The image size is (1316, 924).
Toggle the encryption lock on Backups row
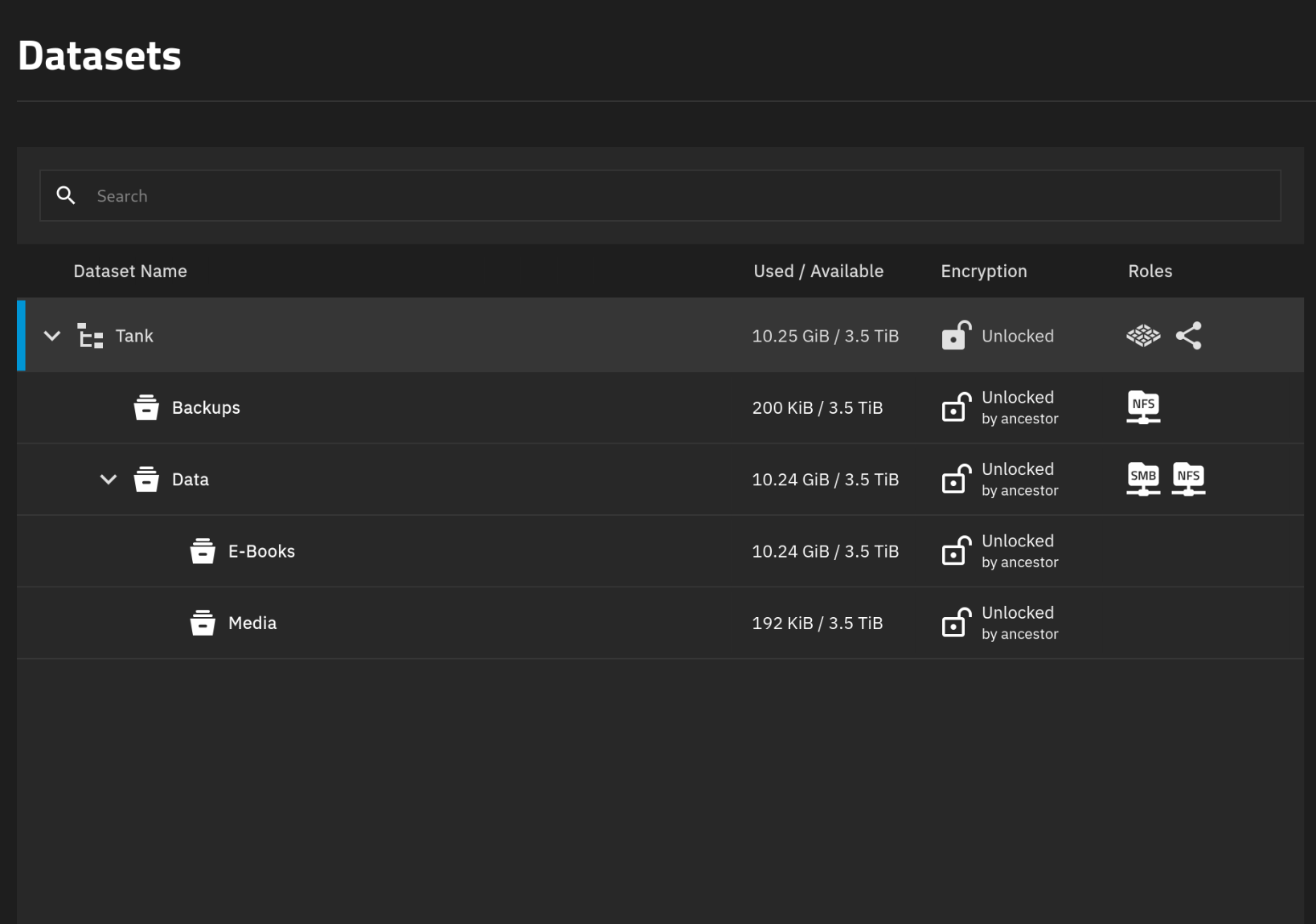955,407
